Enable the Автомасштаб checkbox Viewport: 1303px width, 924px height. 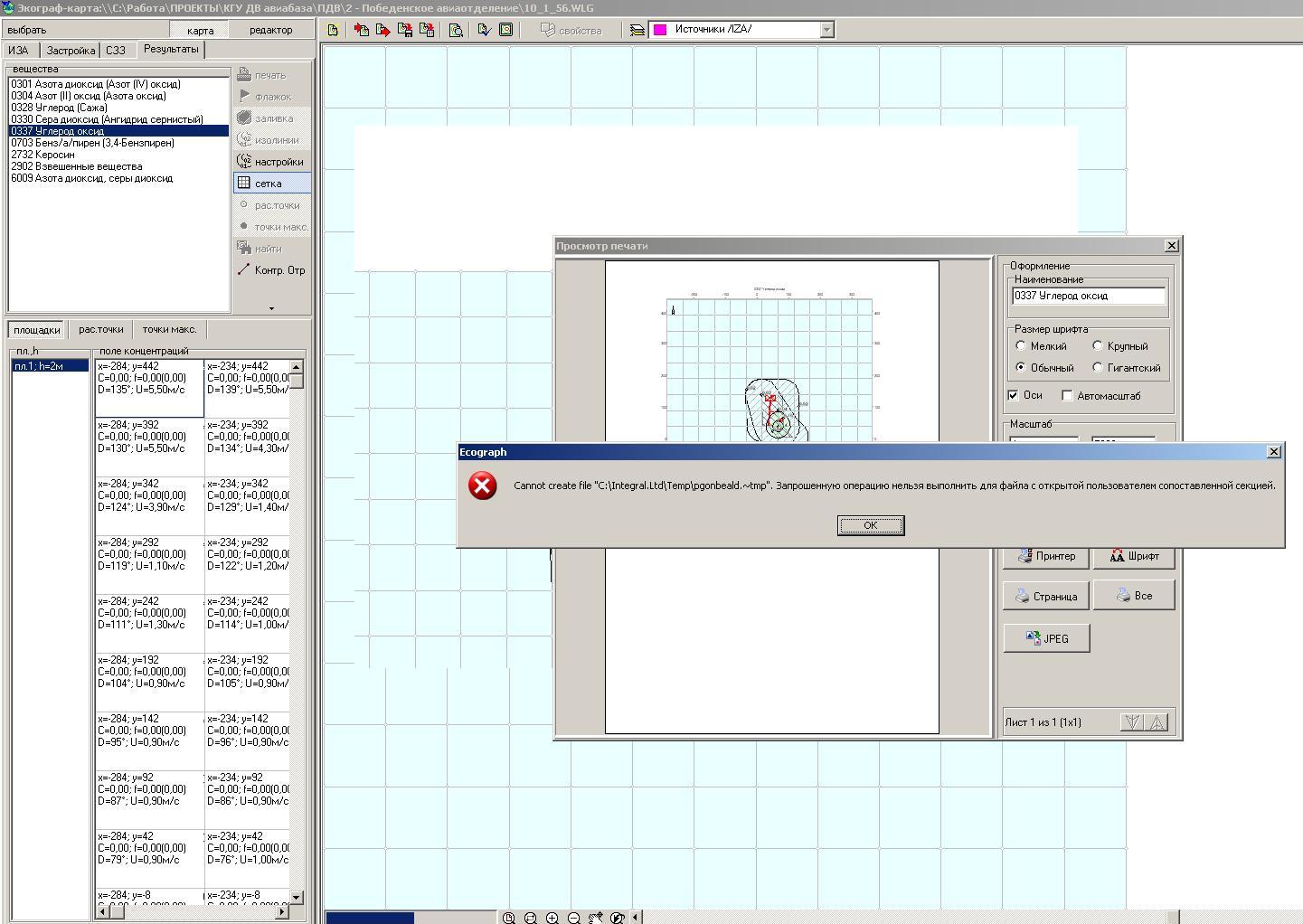(1067, 396)
